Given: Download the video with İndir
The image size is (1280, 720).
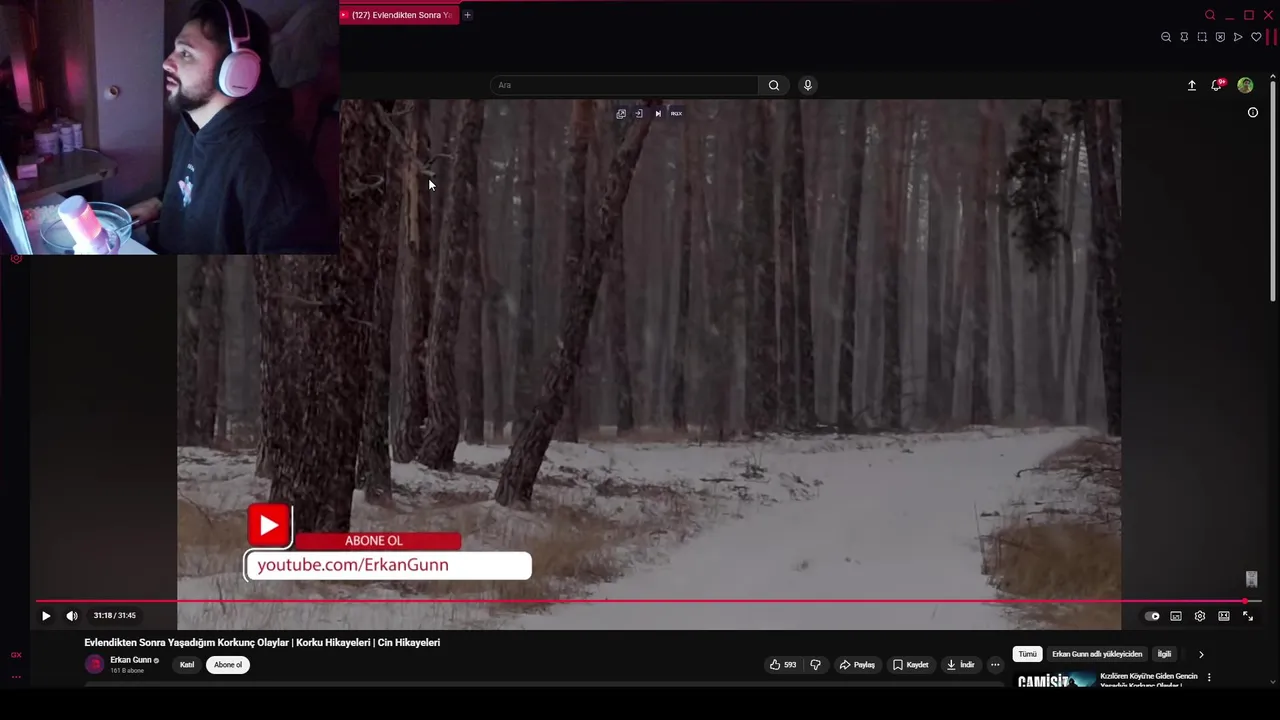Looking at the screenshot, I should tap(960, 665).
